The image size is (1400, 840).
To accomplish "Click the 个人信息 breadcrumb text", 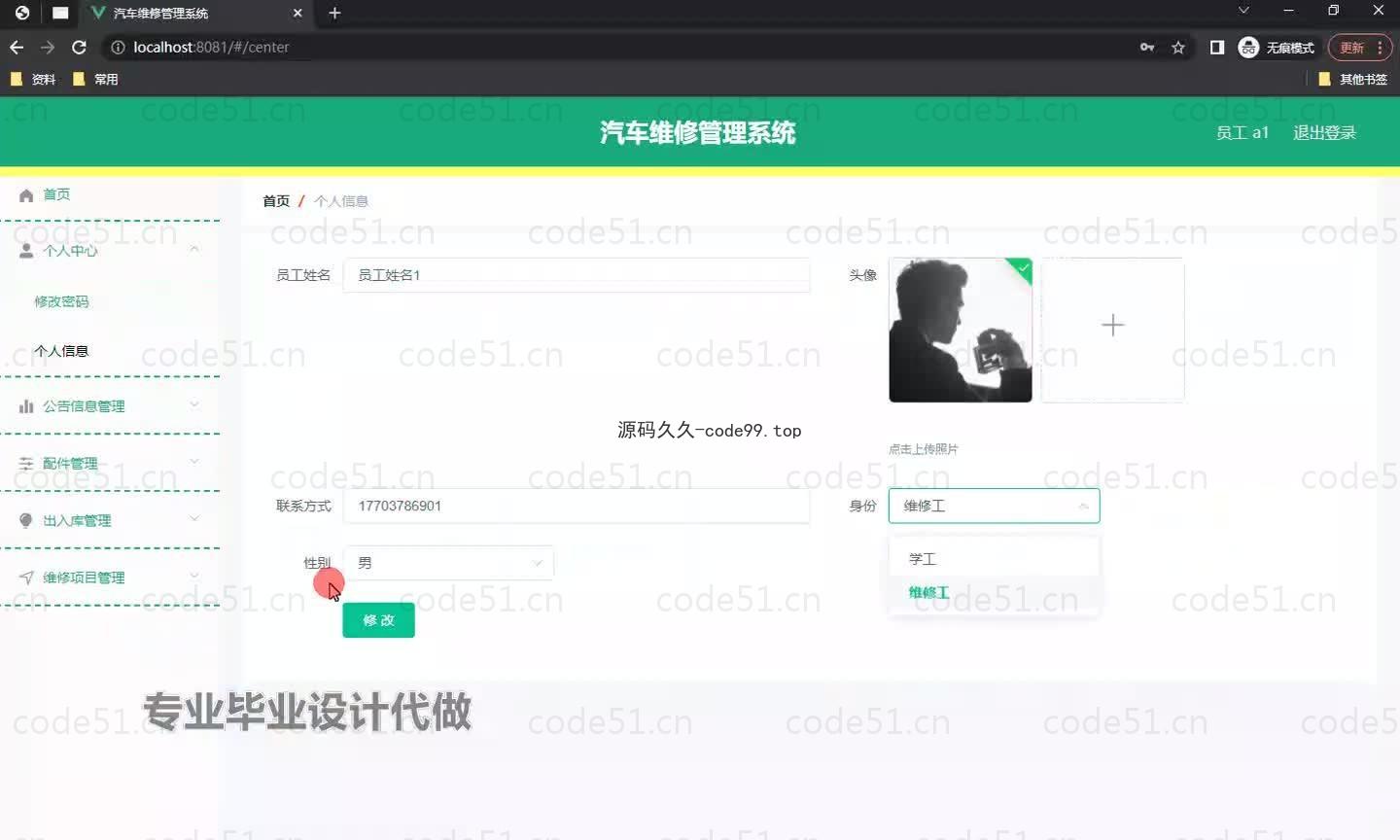I will coord(341,201).
